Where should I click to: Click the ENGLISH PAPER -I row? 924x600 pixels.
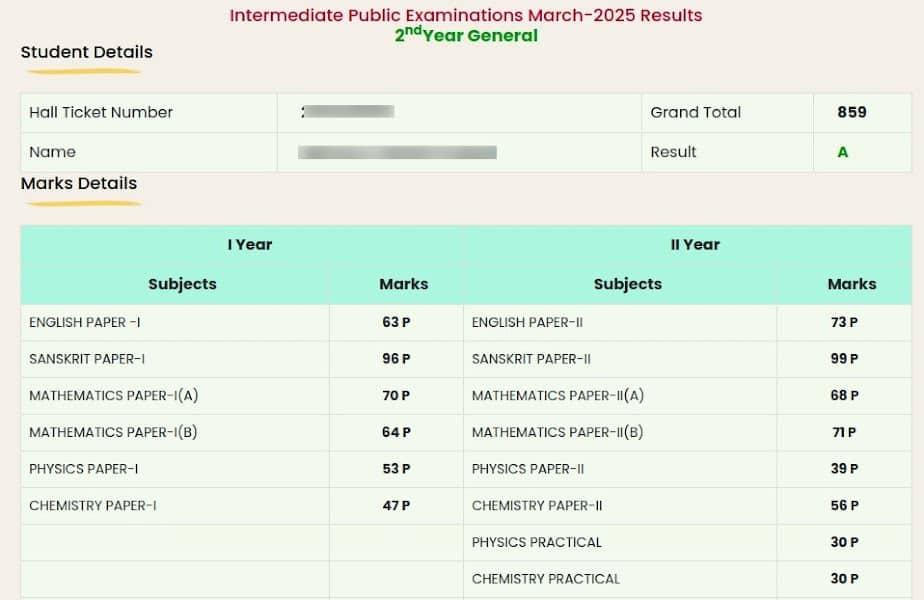tap(242, 322)
